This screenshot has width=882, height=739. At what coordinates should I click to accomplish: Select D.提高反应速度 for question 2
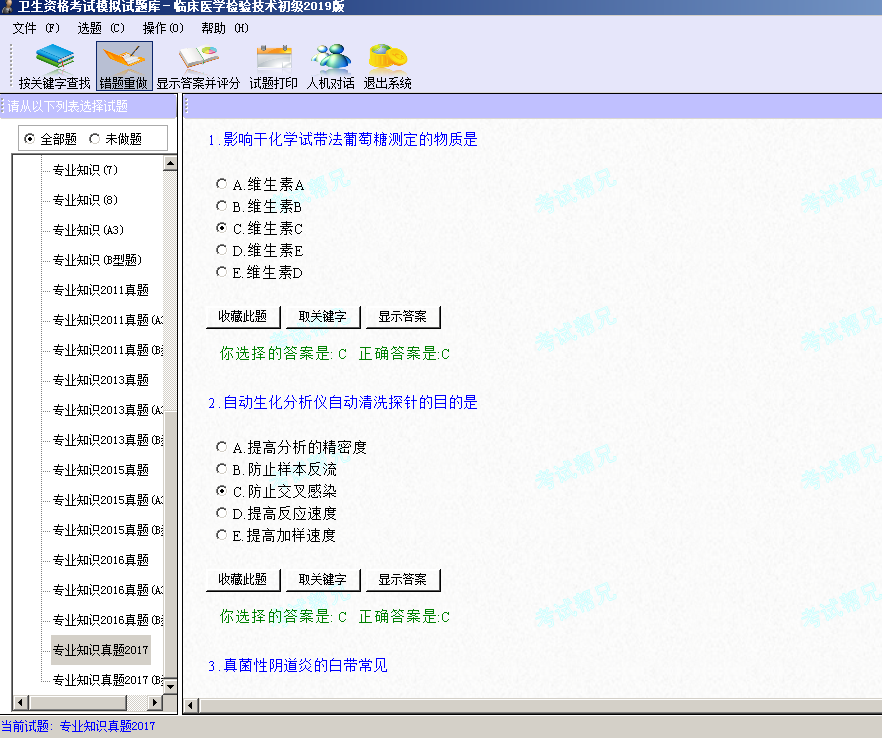(x=222, y=513)
